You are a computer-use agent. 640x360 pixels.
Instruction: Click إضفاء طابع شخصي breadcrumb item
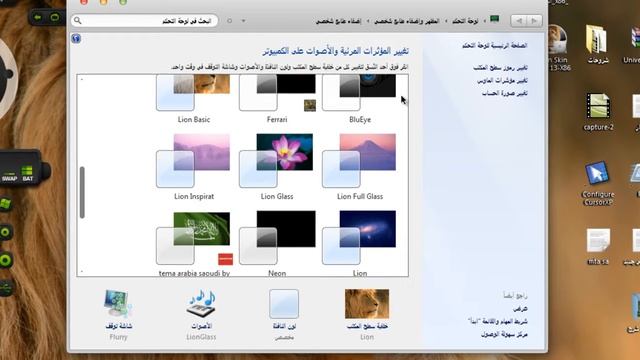tap(338, 21)
